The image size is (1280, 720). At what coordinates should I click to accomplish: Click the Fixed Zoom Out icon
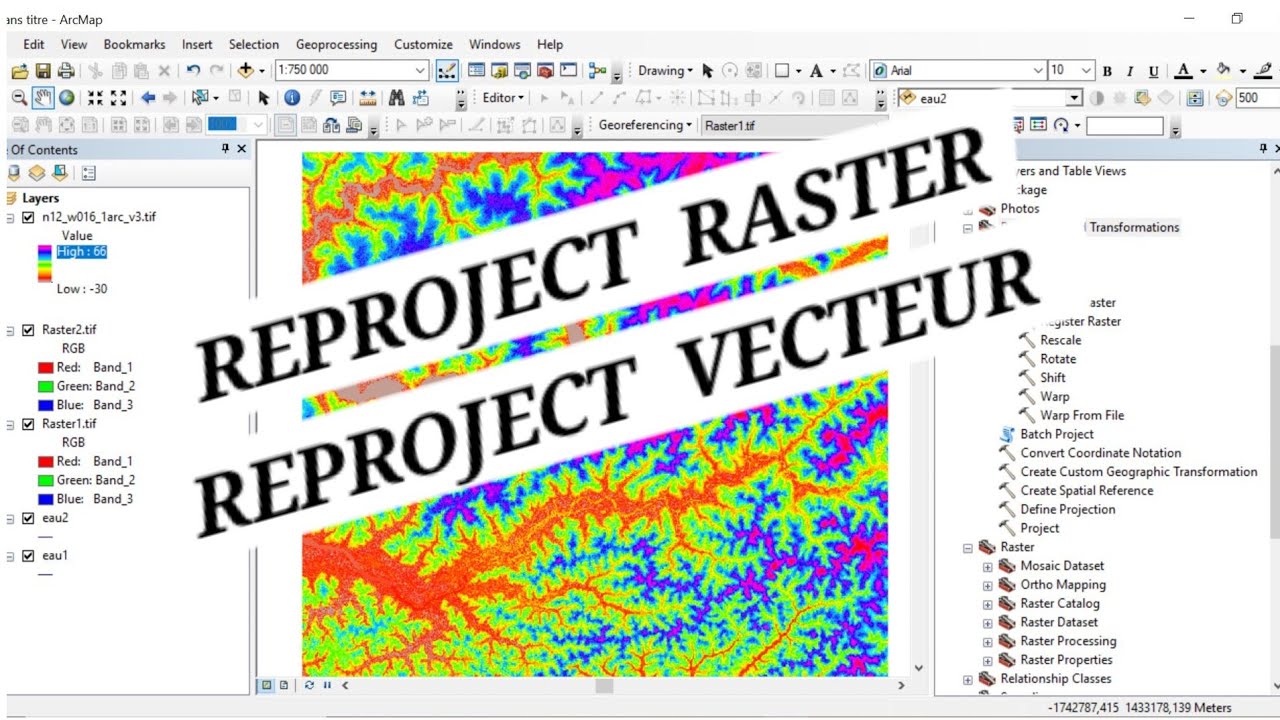[118, 98]
